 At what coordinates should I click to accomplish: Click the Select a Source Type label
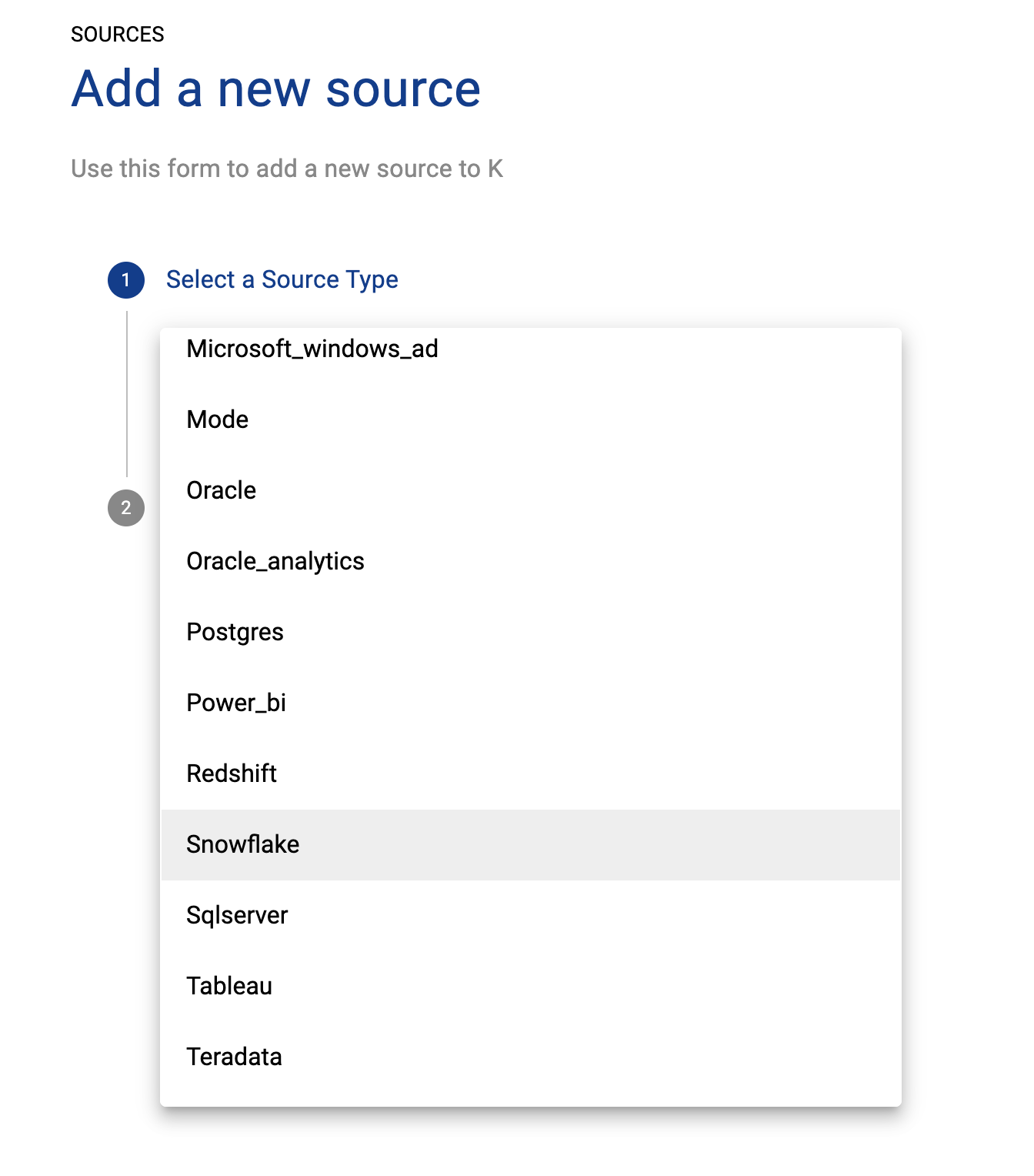click(x=282, y=279)
